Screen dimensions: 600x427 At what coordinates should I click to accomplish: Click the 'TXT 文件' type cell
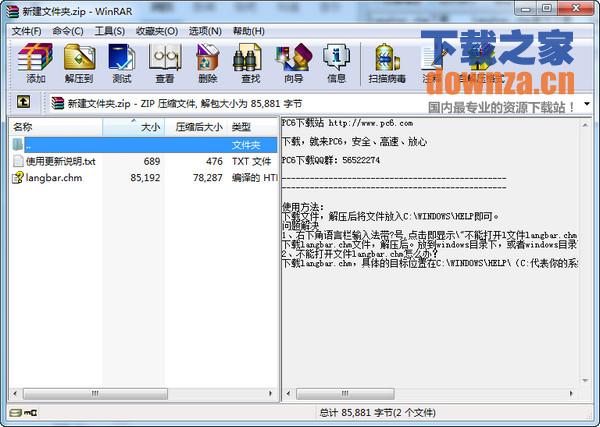(252, 161)
